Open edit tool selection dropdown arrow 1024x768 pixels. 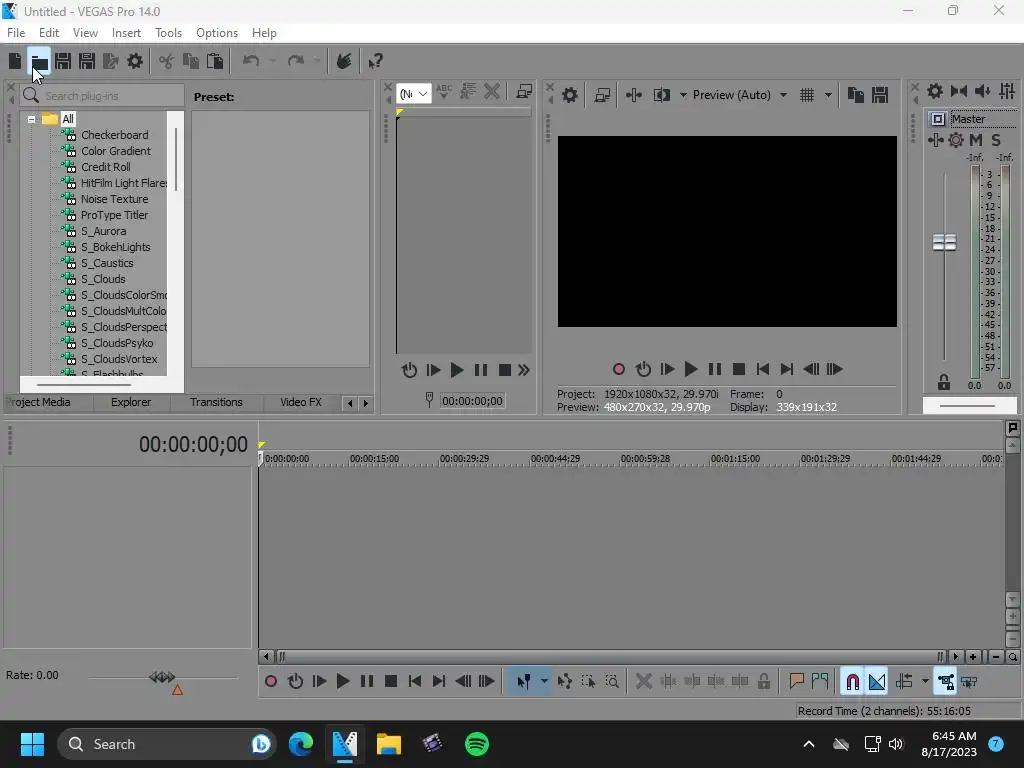544,682
